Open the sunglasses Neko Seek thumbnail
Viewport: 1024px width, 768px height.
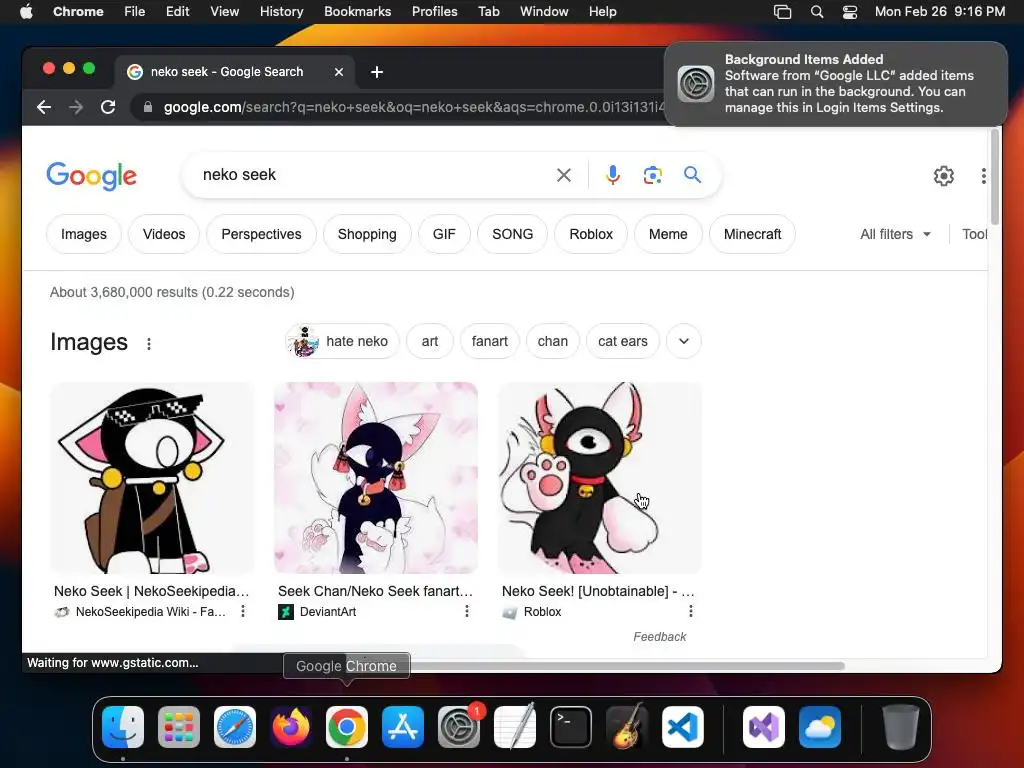click(x=152, y=478)
